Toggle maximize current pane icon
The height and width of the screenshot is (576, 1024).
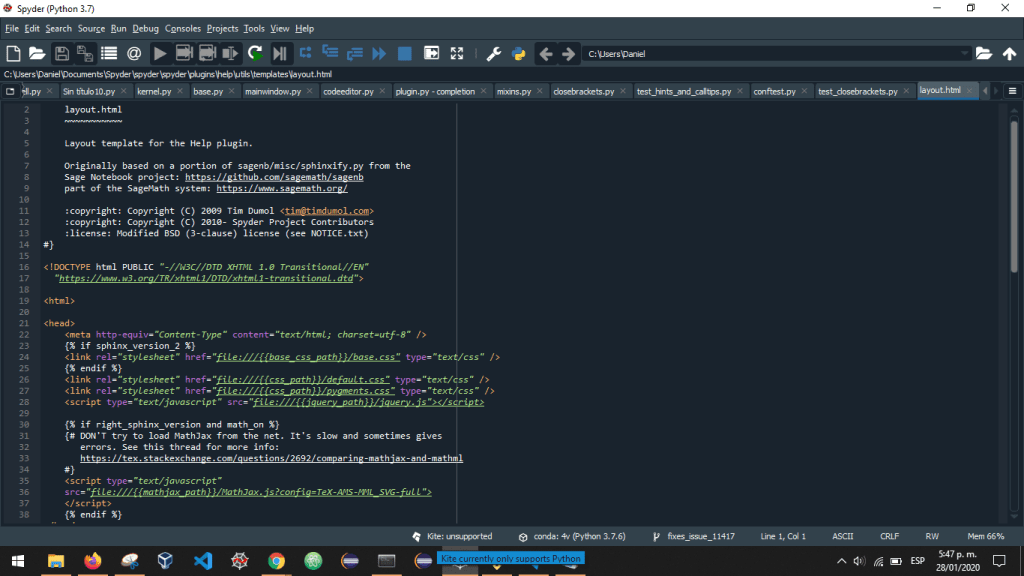coord(432,53)
